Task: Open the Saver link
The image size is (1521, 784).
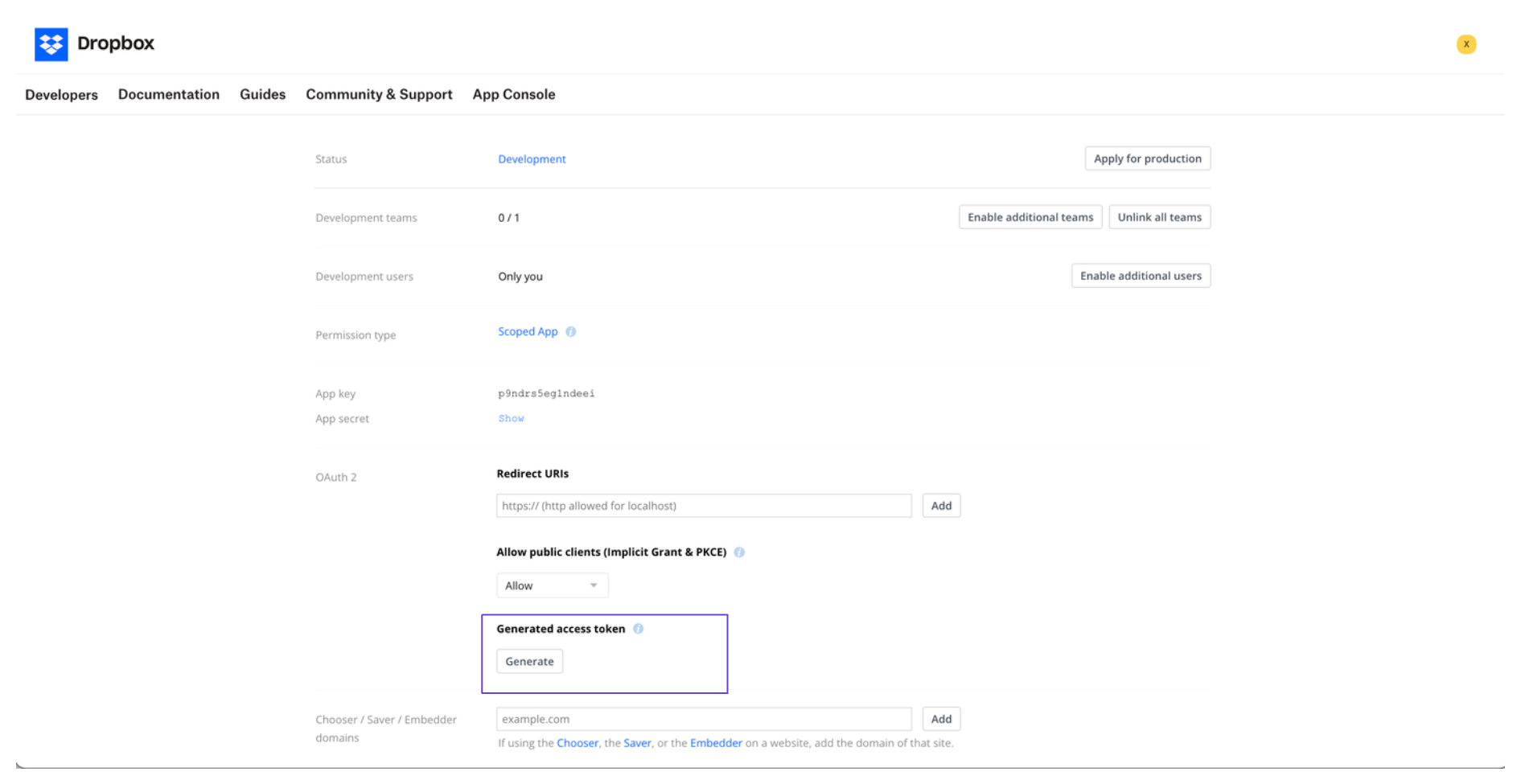Action: [637, 743]
